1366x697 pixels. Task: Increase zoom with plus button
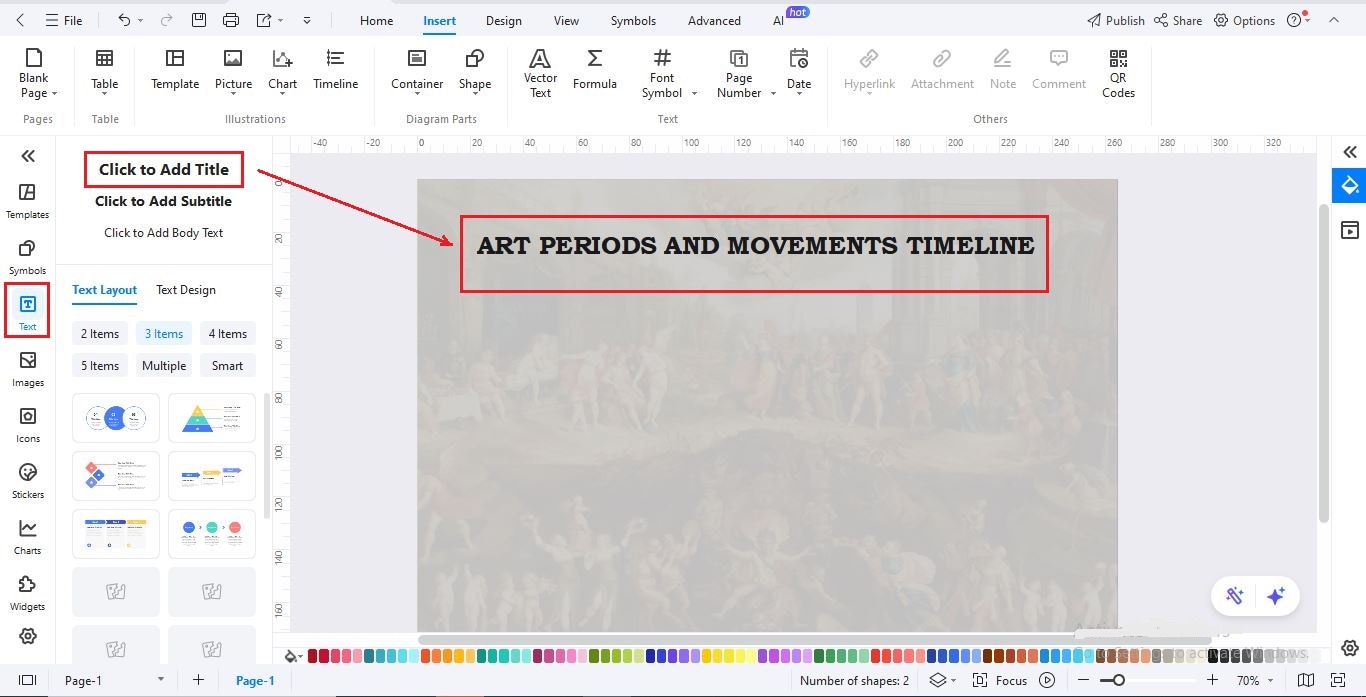tap(1212, 680)
